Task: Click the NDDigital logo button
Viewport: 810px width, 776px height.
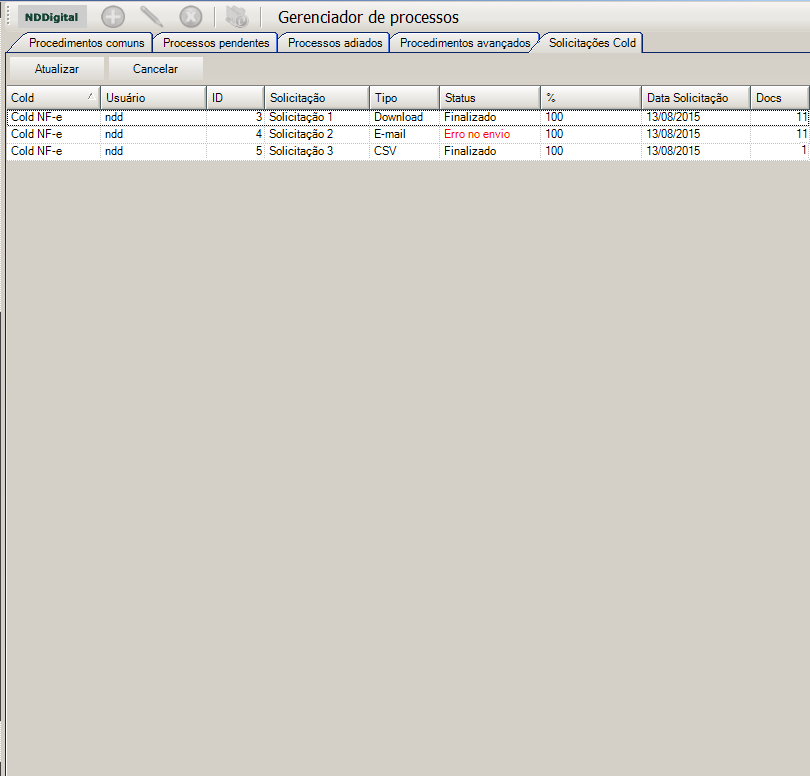Action: pyautogui.click(x=52, y=17)
